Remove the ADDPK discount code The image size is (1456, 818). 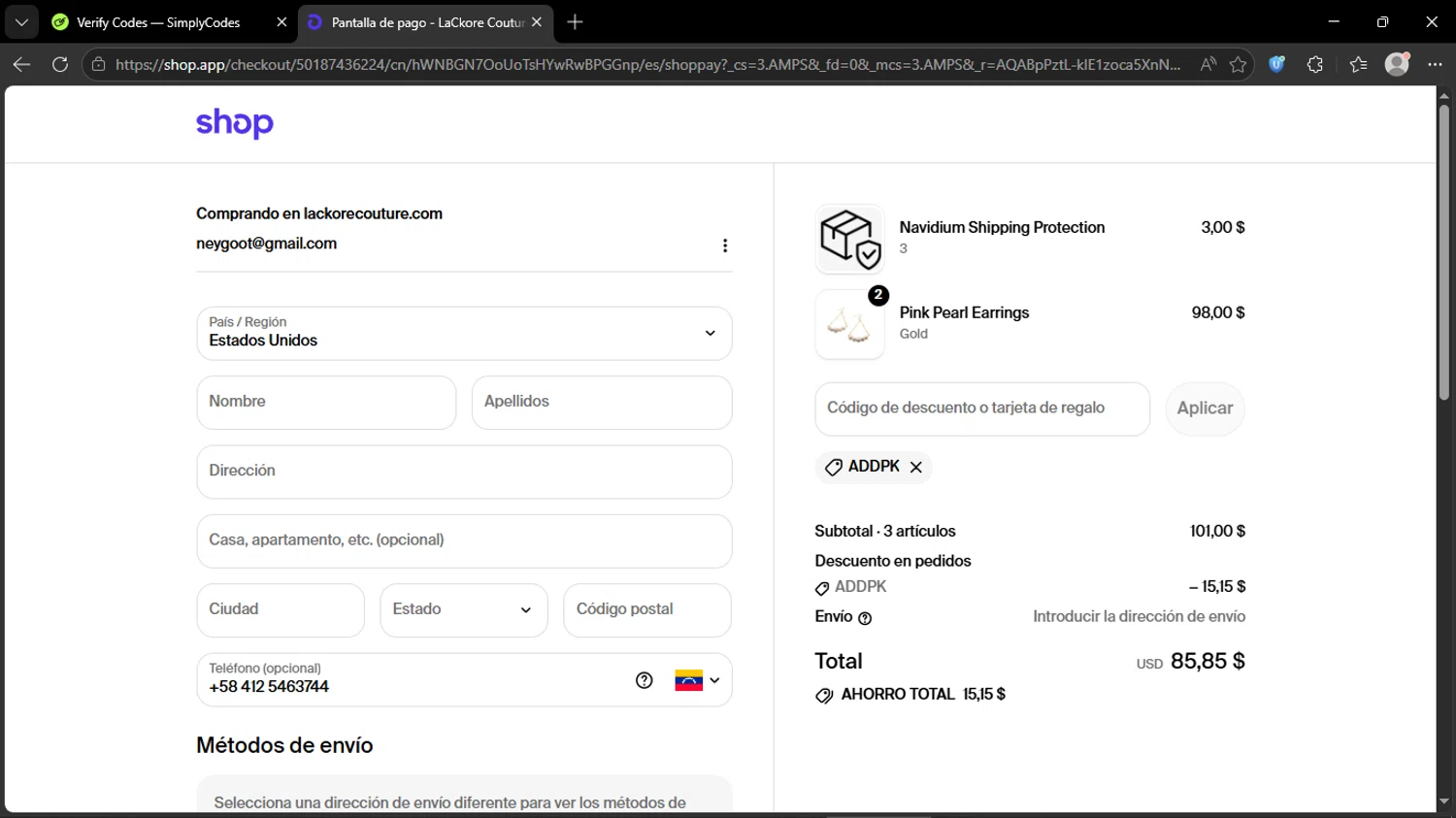915,467
